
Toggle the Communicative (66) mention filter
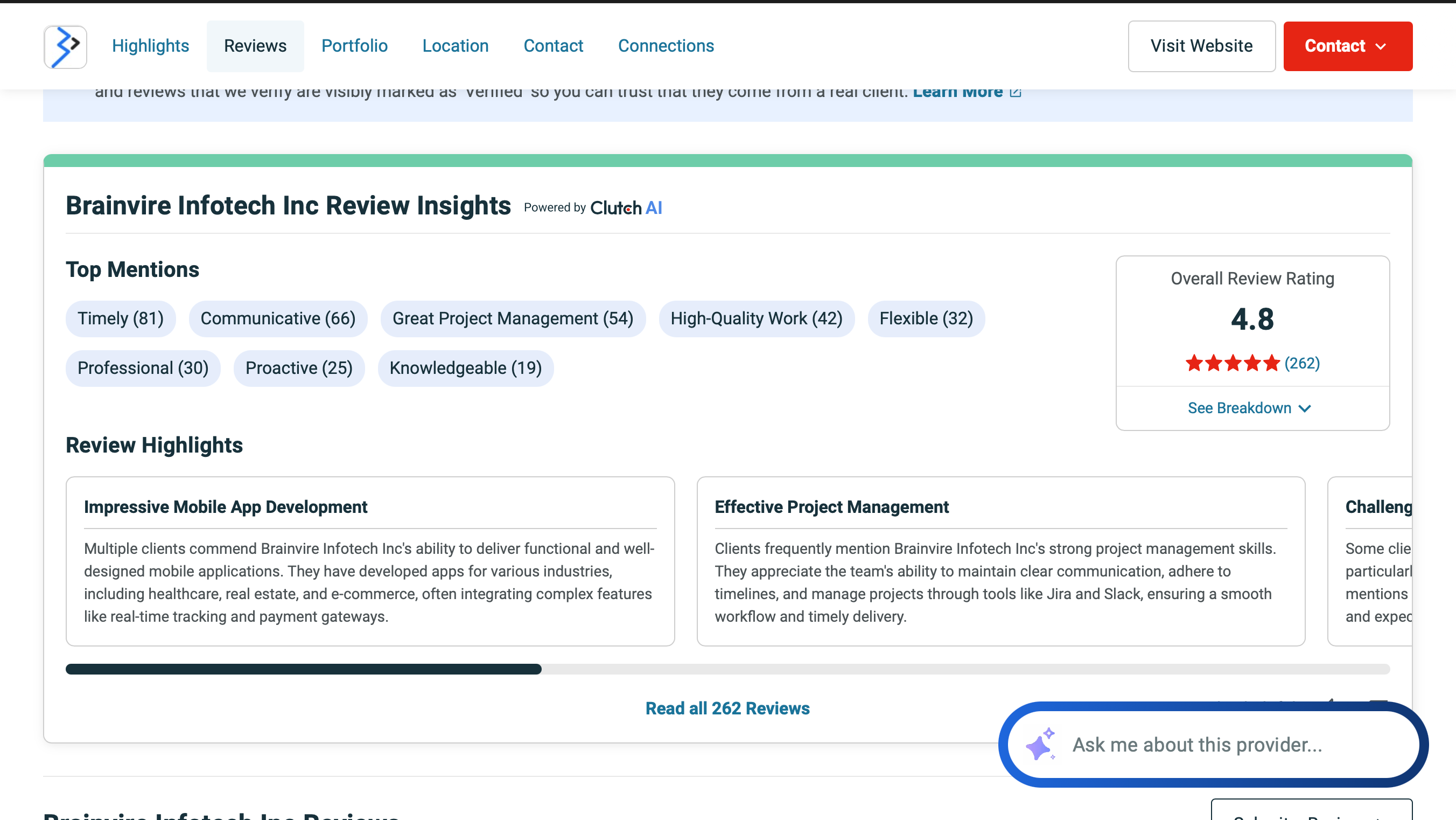(x=277, y=319)
